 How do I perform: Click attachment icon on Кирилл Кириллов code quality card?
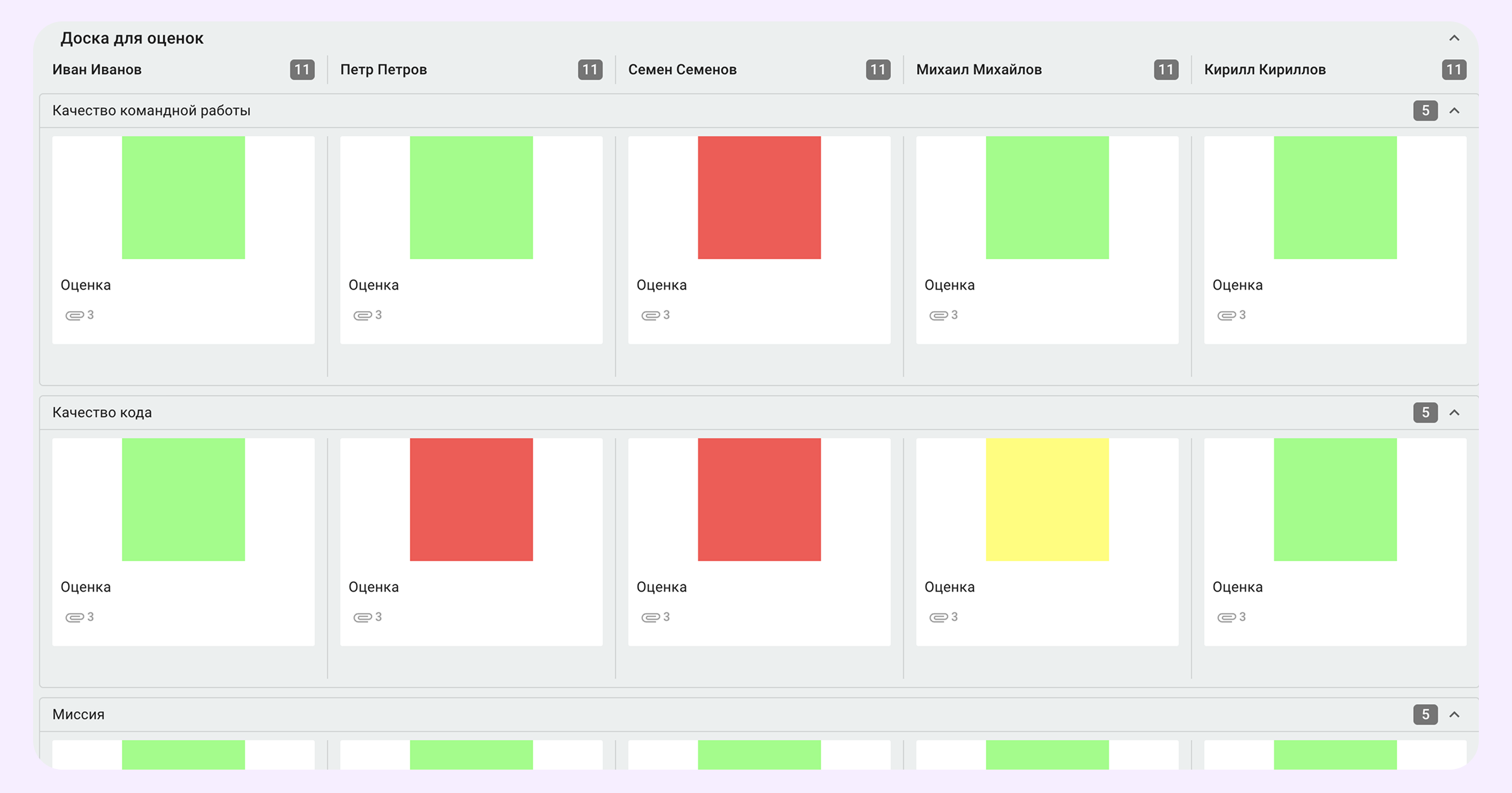(1226, 618)
